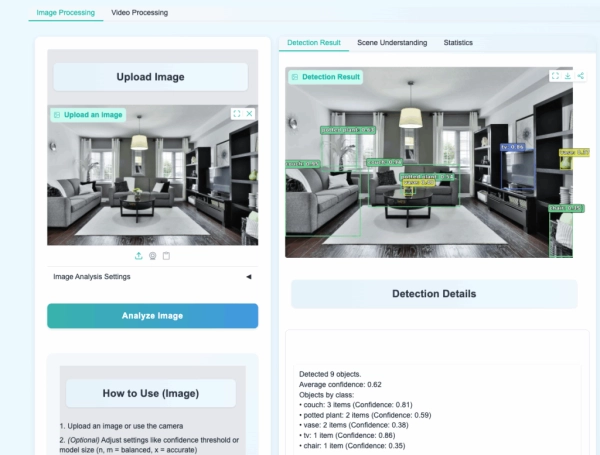Select the webcam source icon
Image resolution: width=600 pixels, height=455 pixels.
153,256
